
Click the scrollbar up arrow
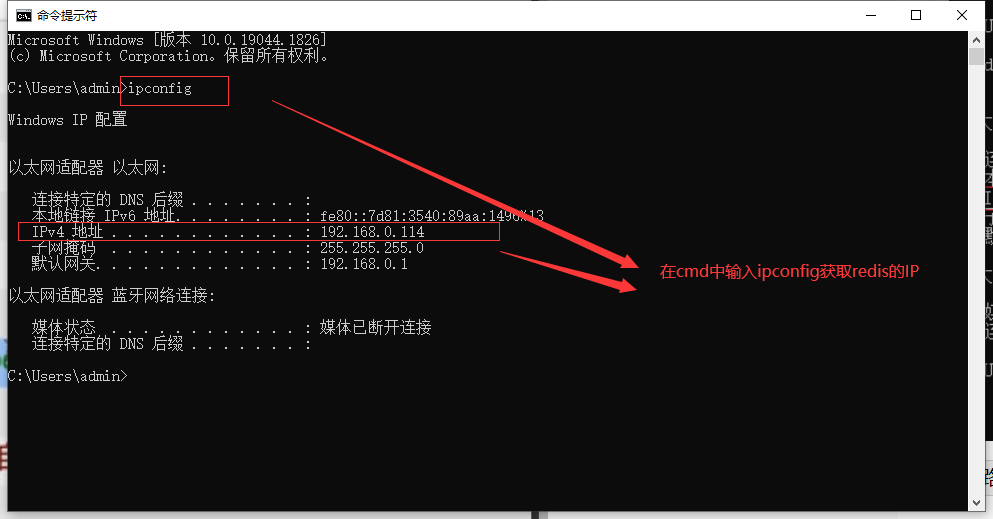(x=976, y=39)
